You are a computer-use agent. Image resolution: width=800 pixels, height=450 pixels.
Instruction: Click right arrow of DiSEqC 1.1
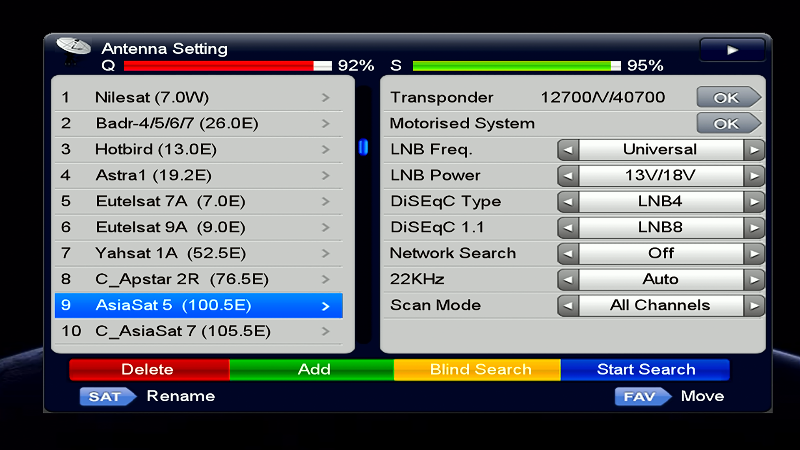point(754,228)
